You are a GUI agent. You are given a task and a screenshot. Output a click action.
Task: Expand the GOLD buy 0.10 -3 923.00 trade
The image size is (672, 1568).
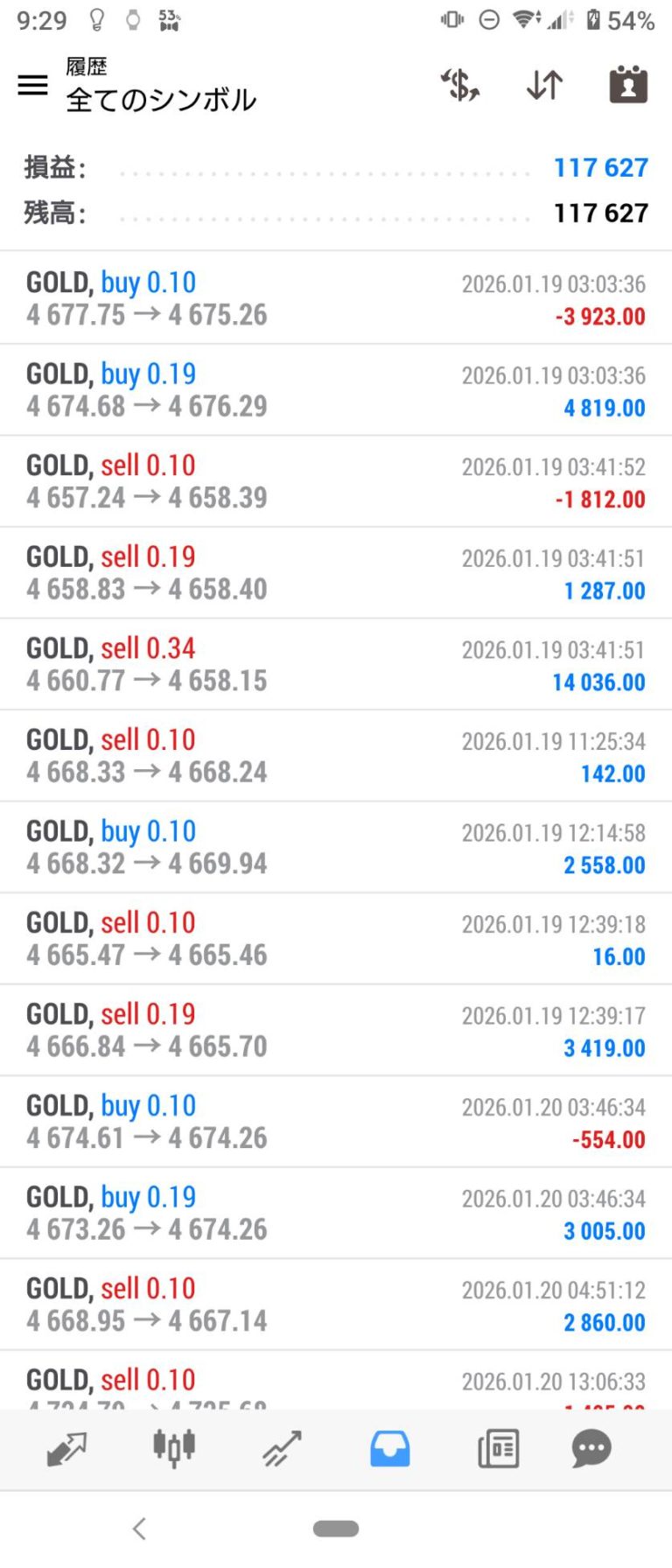click(336, 298)
